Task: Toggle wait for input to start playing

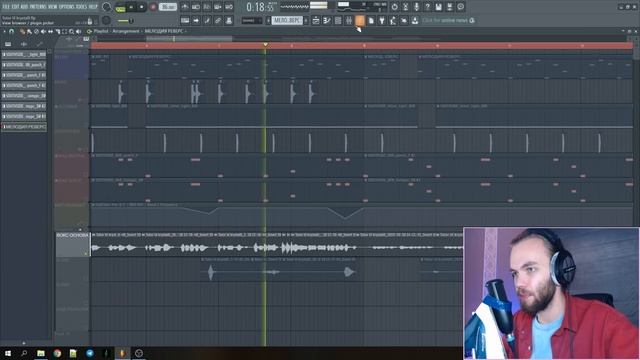Action: click(196, 7)
